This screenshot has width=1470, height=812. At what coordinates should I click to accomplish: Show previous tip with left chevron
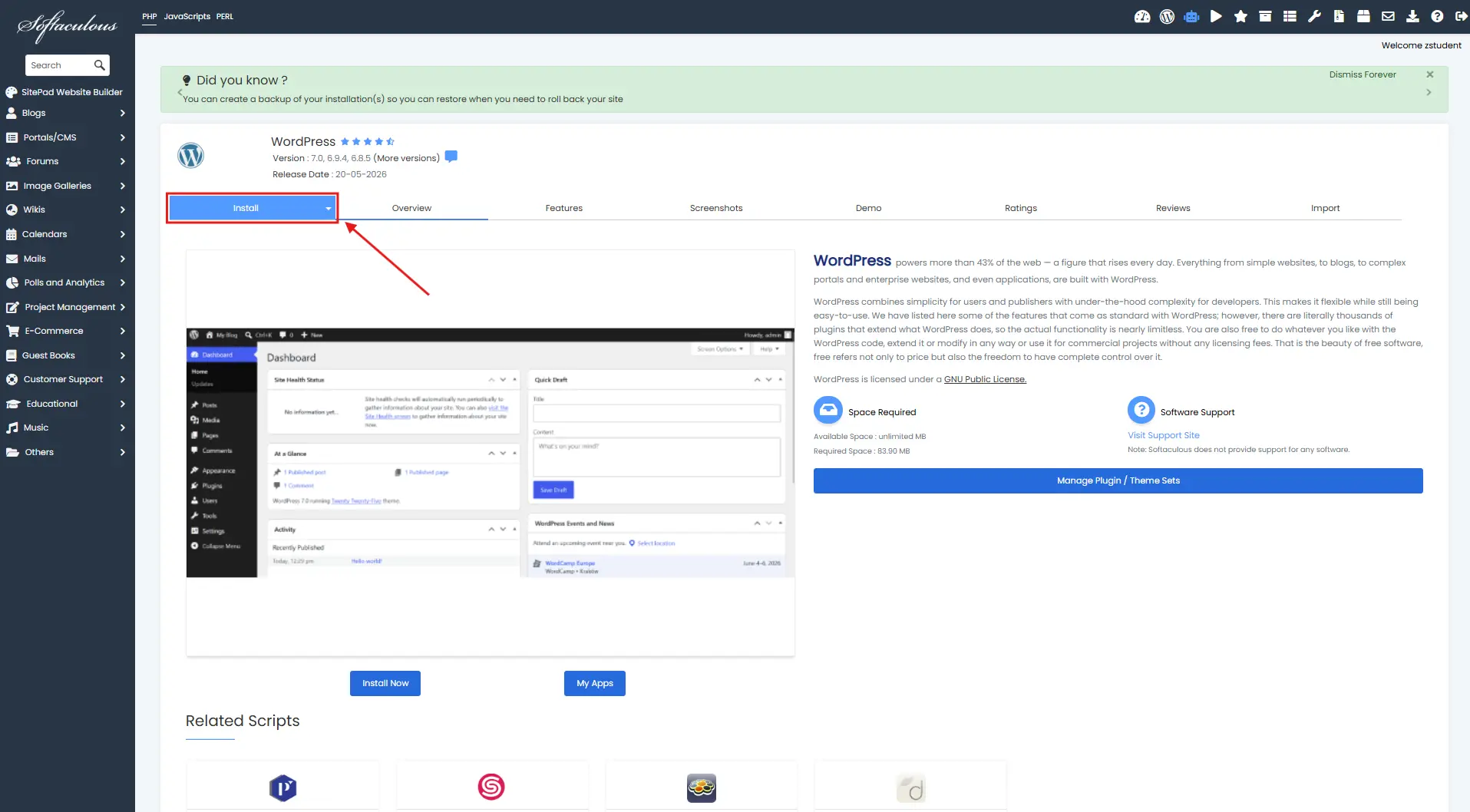coord(180,92)
